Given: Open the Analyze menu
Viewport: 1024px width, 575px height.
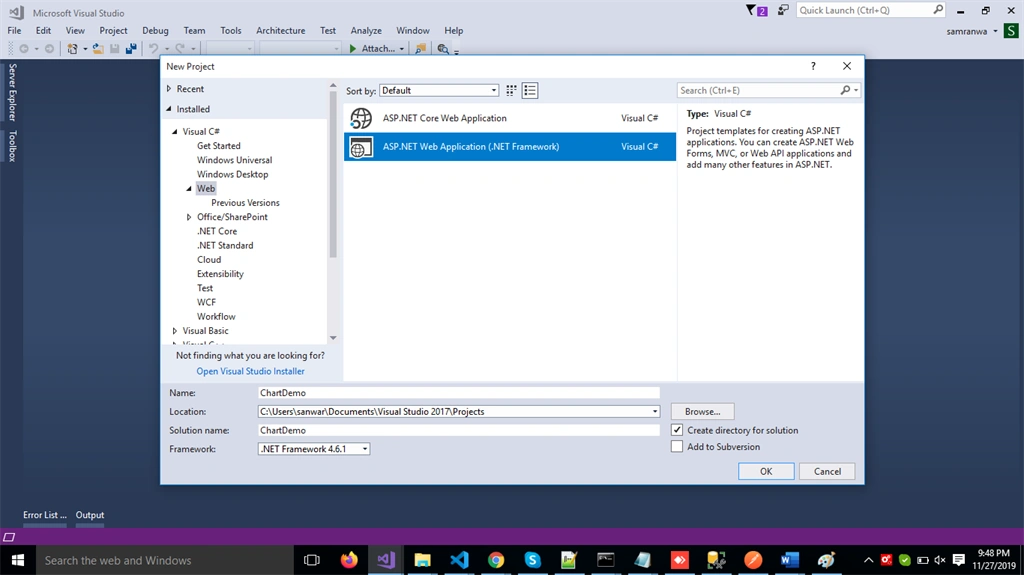Looking at the screenshot, I should (x=366, y=30).
